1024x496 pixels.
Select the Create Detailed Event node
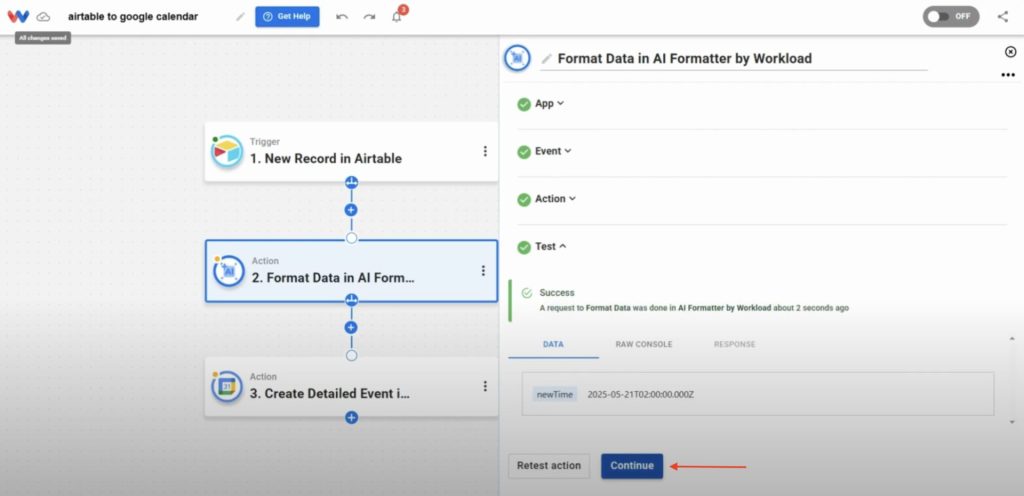click(351, 386)
